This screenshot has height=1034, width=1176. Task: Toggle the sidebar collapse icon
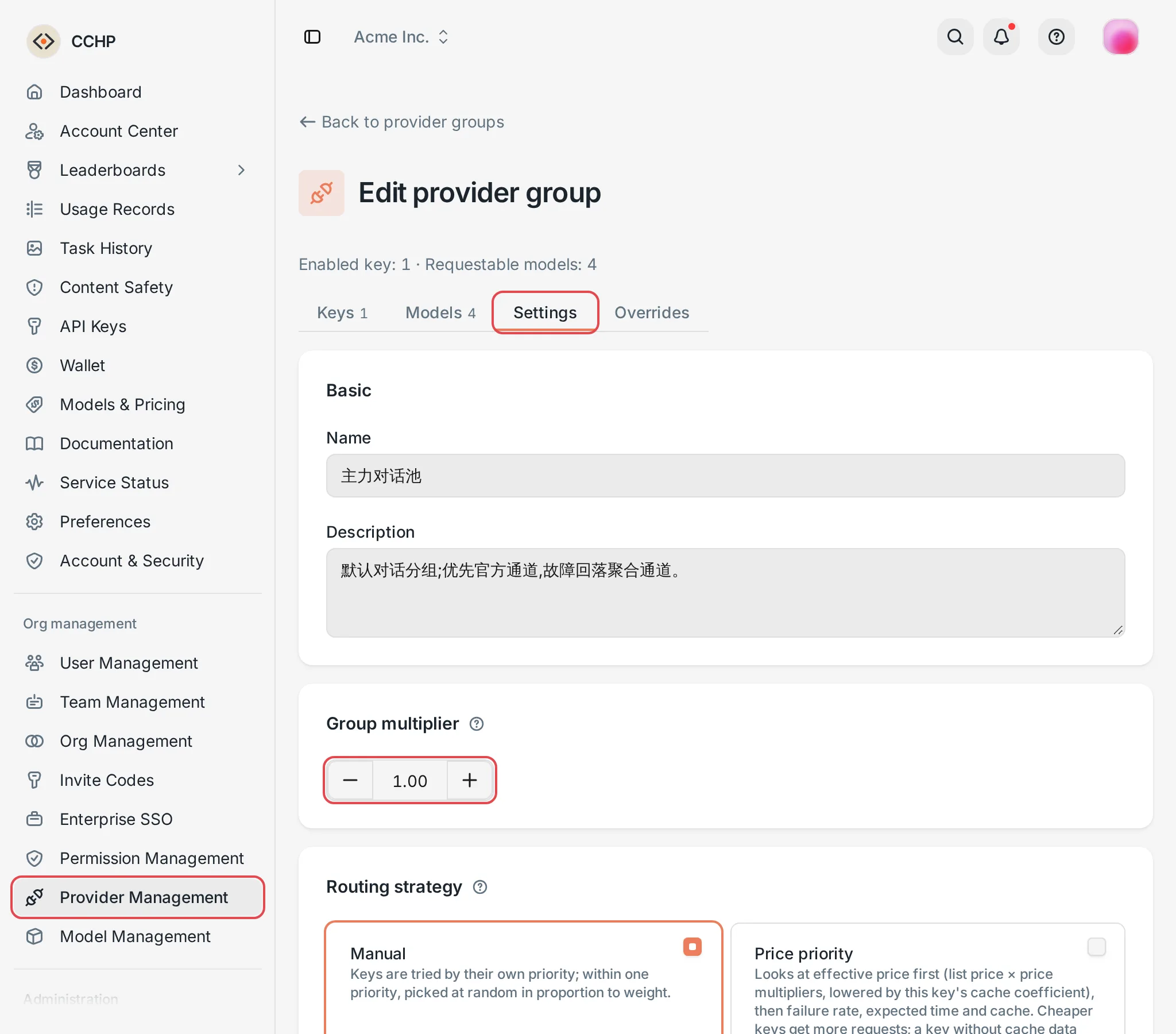(x=312, y=37)
